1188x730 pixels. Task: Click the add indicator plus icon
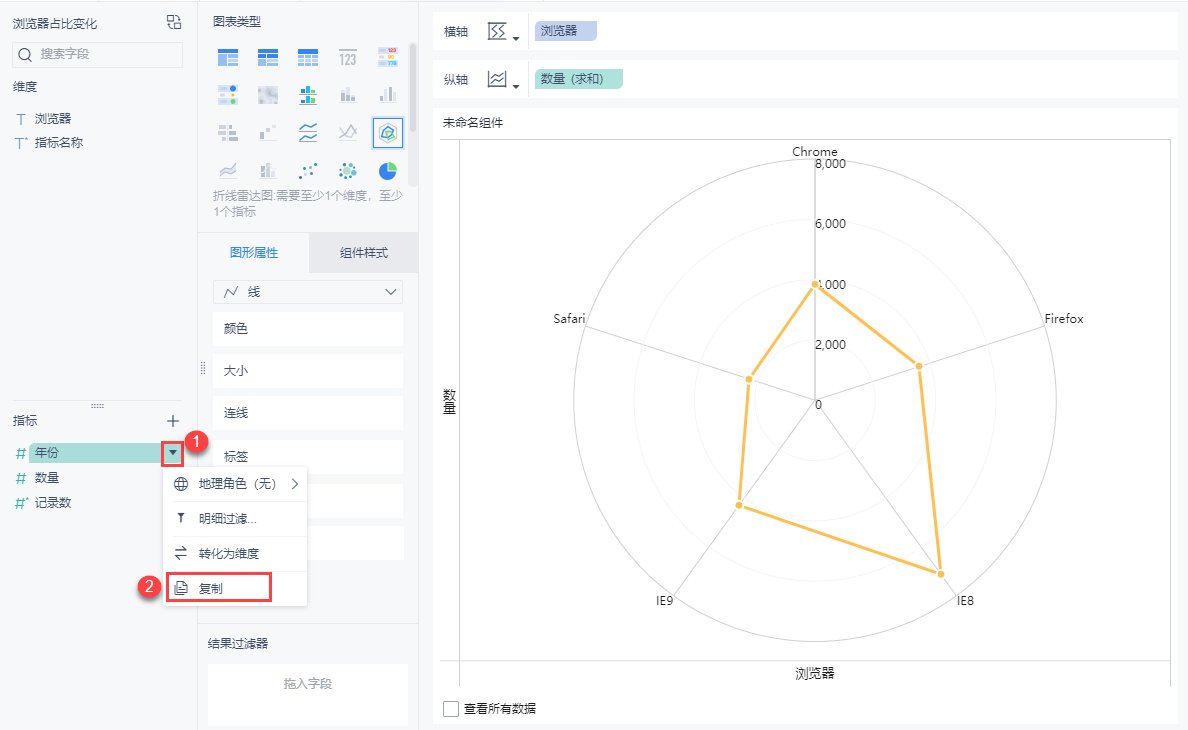[x=173, y=421]
